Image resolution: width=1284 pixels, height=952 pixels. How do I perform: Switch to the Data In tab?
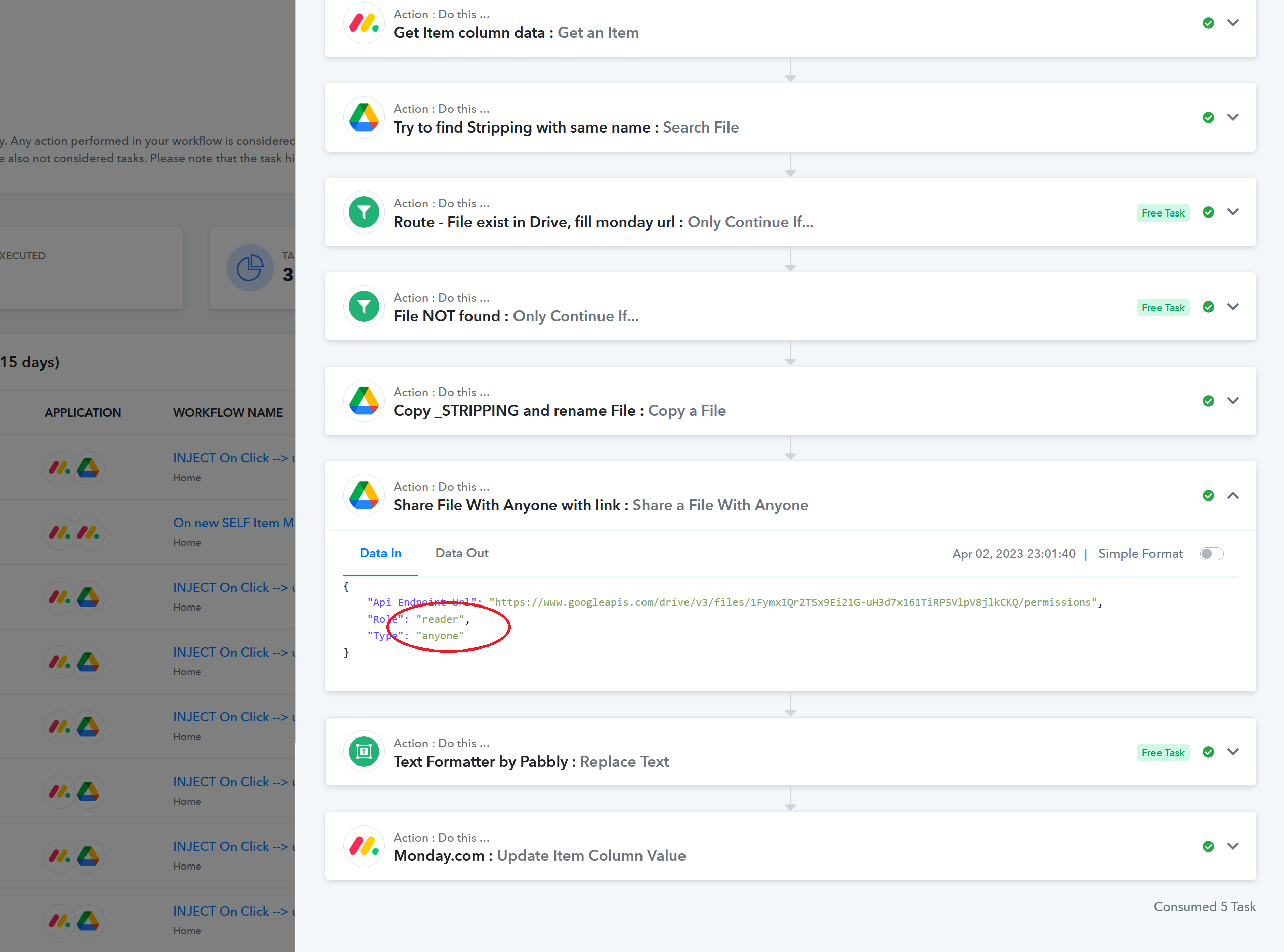point(380,553)
